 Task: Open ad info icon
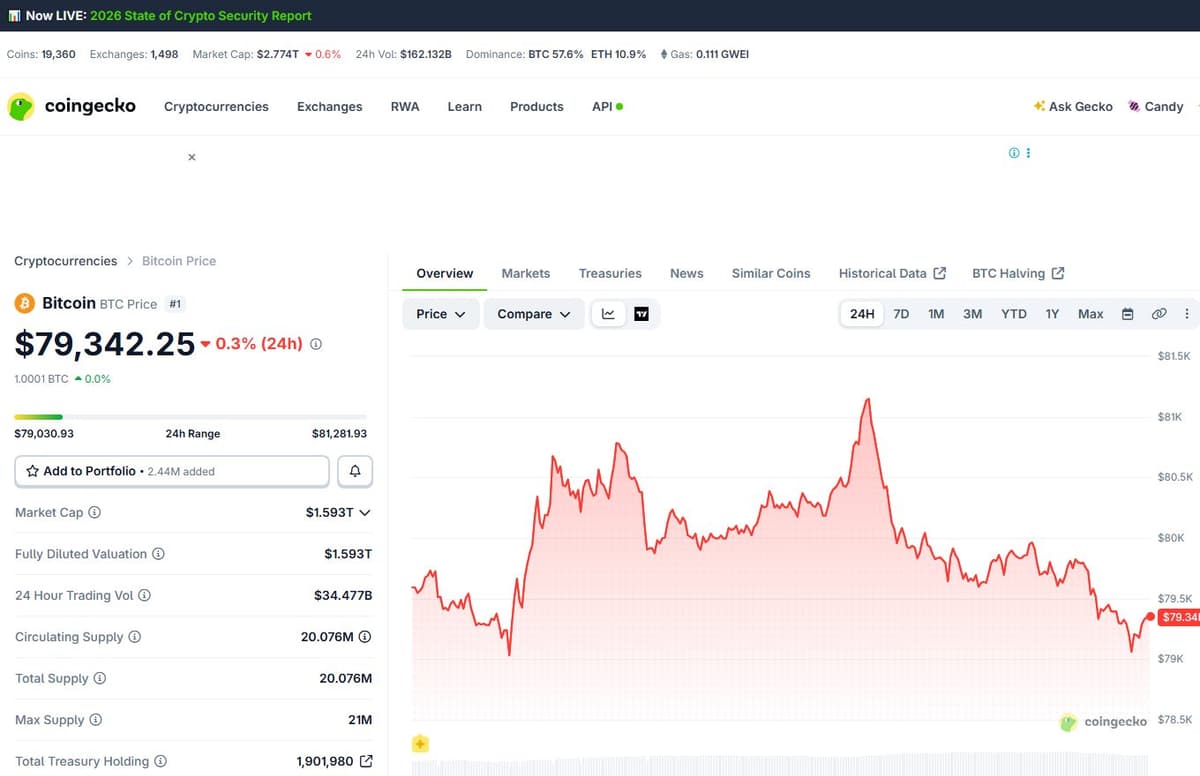point(1014,153)
